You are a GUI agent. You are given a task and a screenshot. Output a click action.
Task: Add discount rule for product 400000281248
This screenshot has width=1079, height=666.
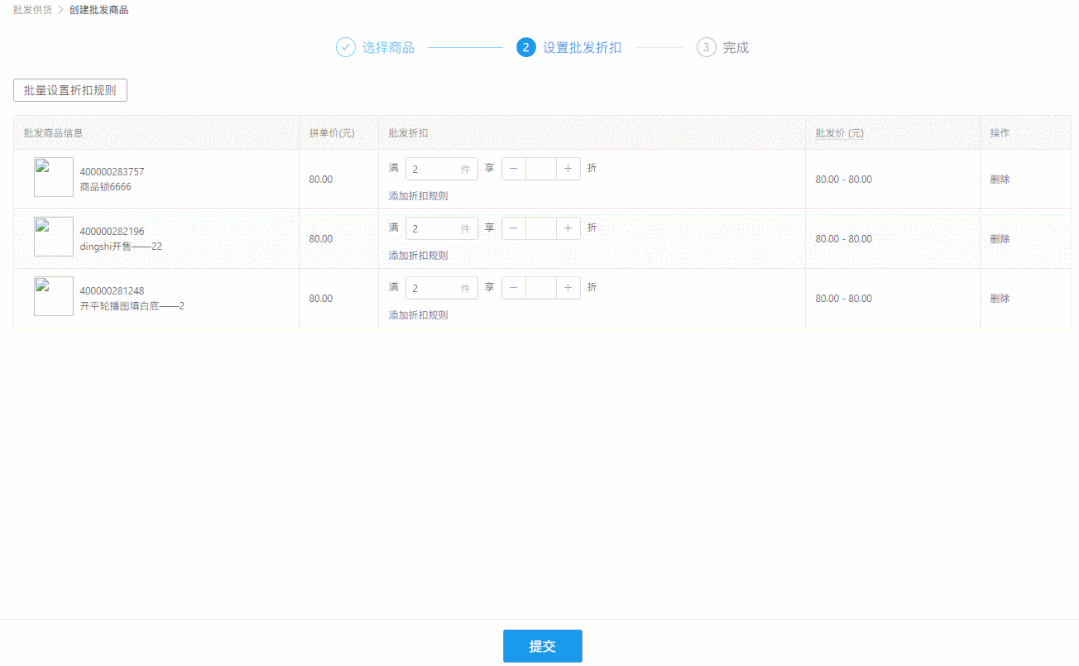pos(418,315)
